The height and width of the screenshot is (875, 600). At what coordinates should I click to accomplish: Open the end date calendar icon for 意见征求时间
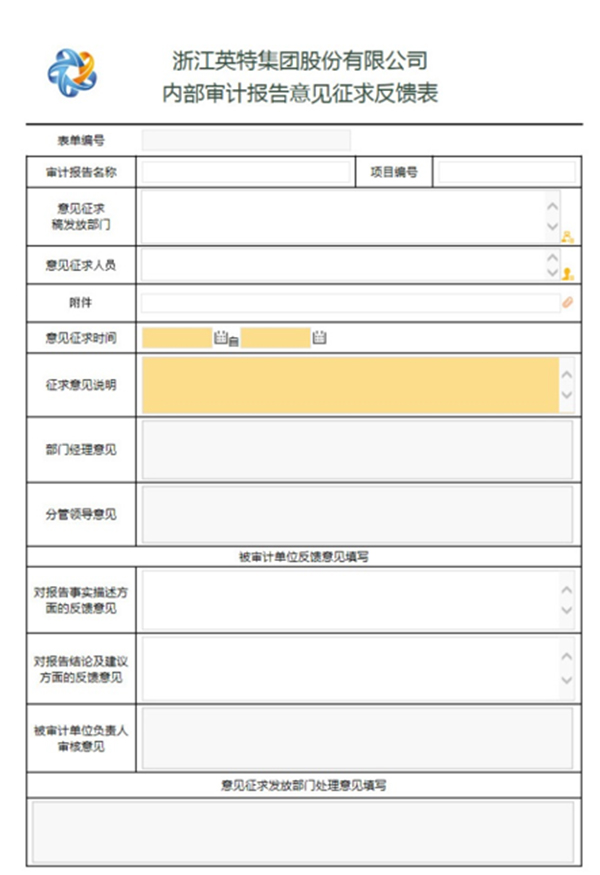point(319,337)
